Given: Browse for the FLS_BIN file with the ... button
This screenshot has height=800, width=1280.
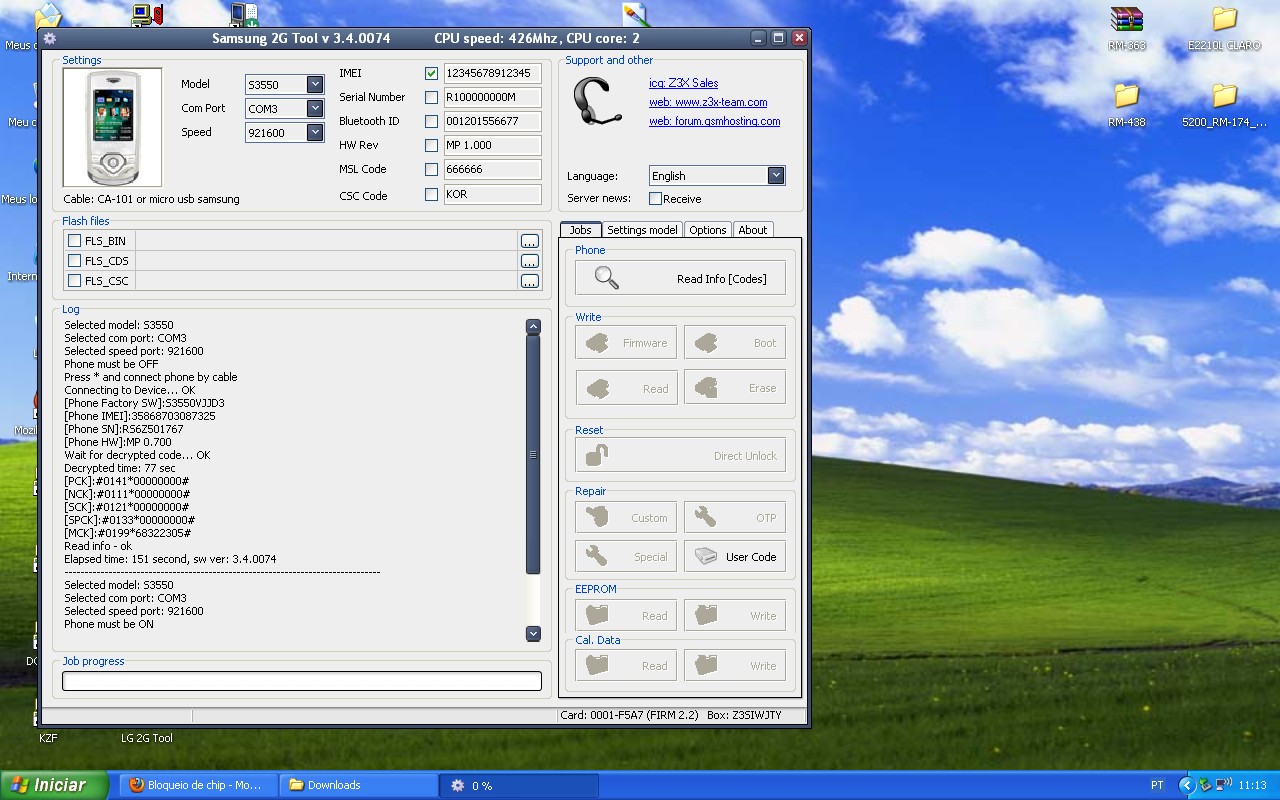Looking at the screenshot, I should pyautogui.click(x=530, y=241).
